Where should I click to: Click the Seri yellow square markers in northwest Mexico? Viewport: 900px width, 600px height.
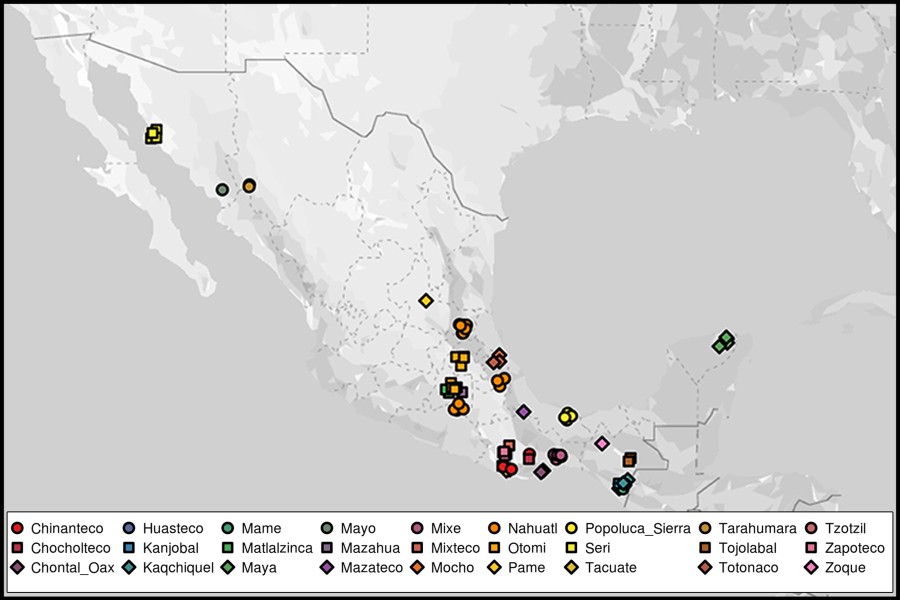pos(153,134)
